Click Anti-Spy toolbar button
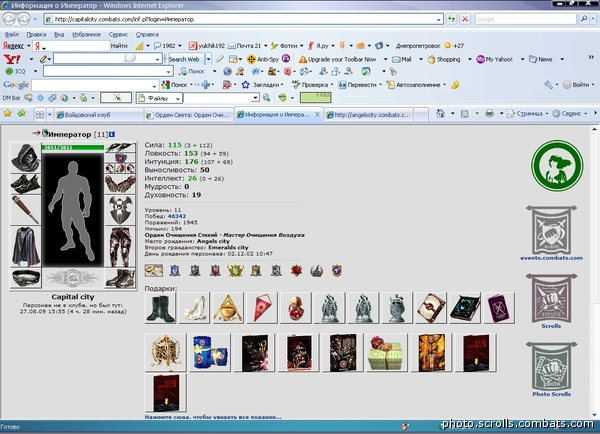Image resolution: width=600 pixels, height=434 pixels. coord(263,59)
